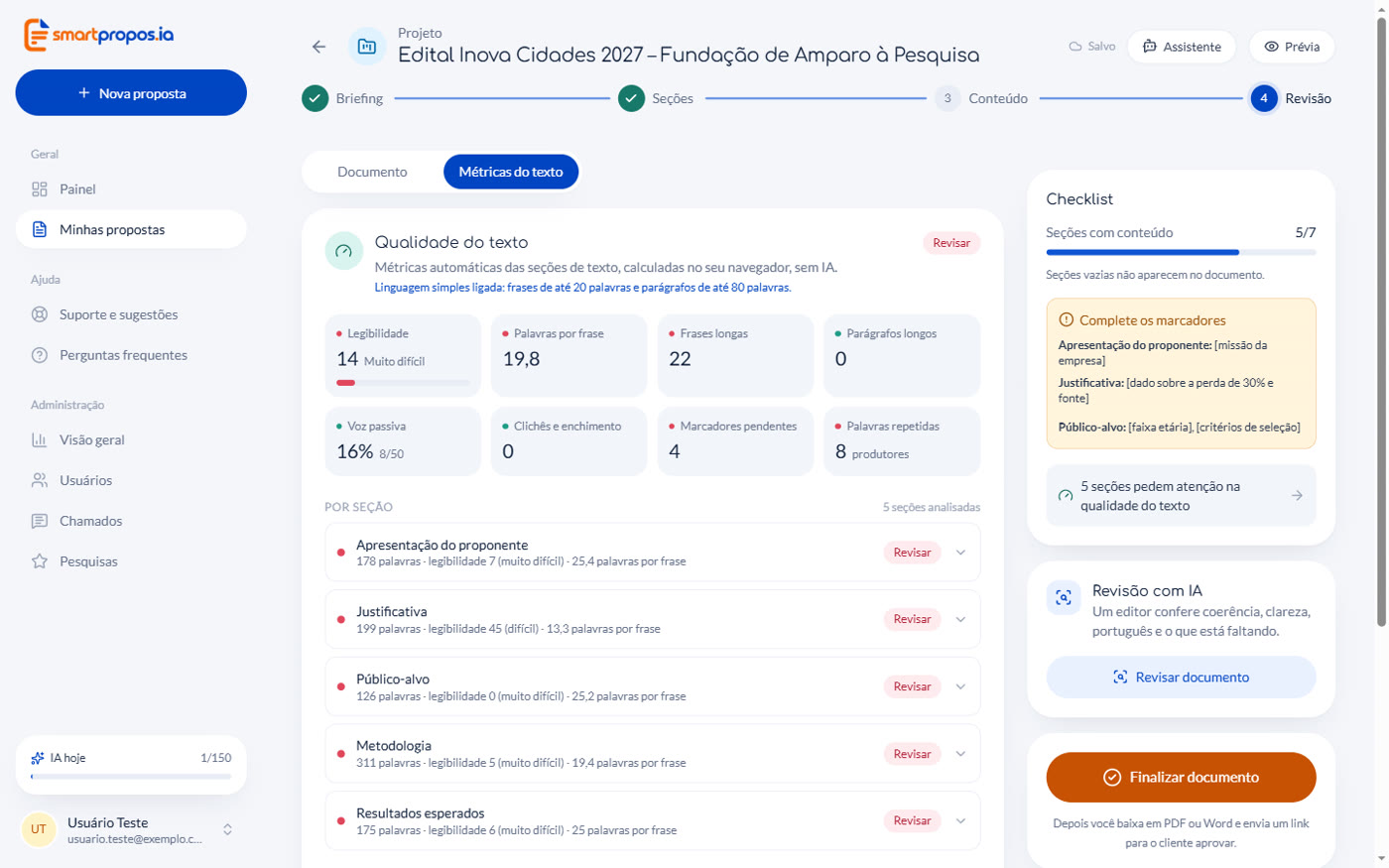The height and width of the screenshot is (868, 1389).
Task: Click the Qualidade do texto gauge icon
Action: [x=343, y=251]
